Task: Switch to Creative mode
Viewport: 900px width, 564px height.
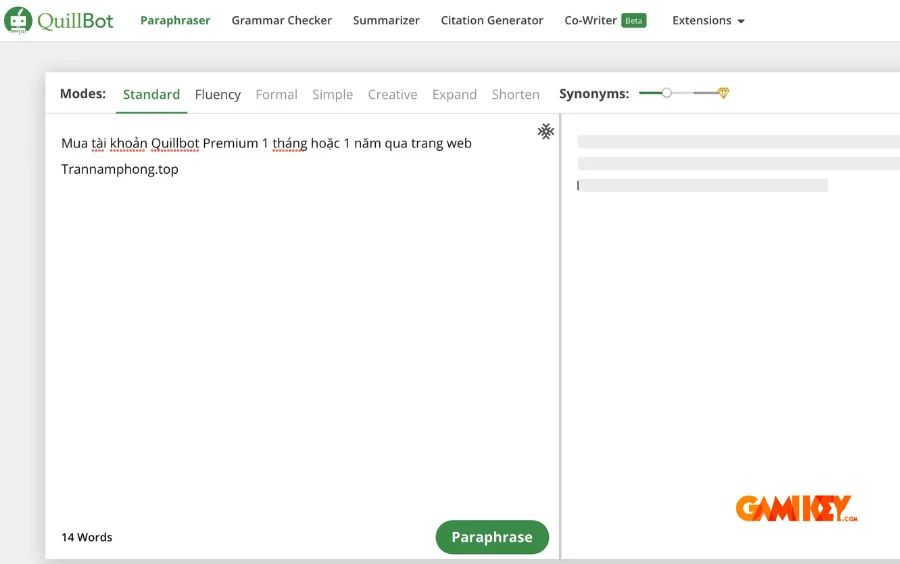Action: pyautogui.click(x=392, y=94)
